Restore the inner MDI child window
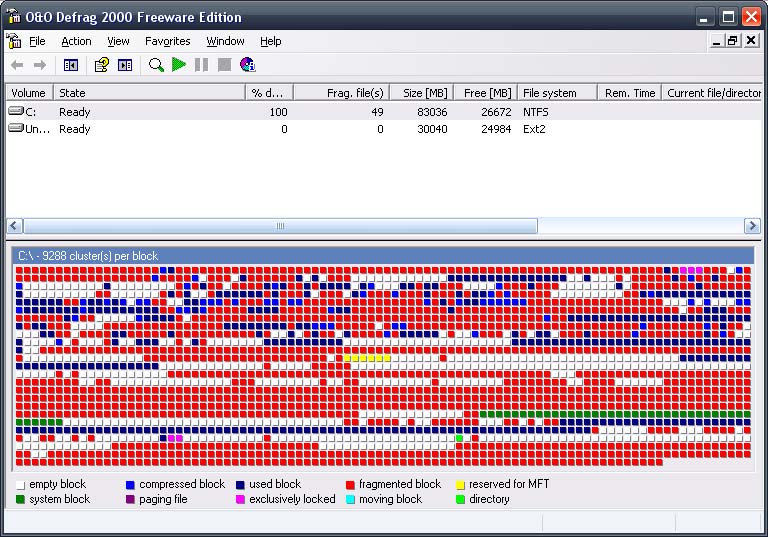 click(733, 41)
